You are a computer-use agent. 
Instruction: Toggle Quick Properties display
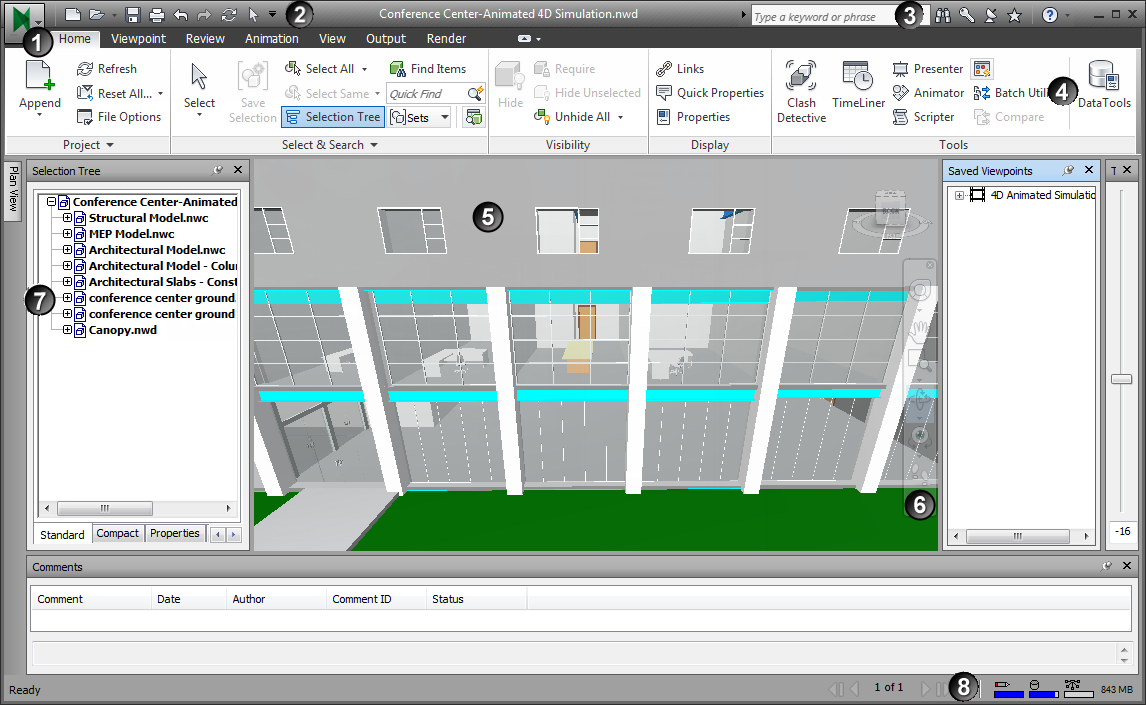(x=710, y=93)
